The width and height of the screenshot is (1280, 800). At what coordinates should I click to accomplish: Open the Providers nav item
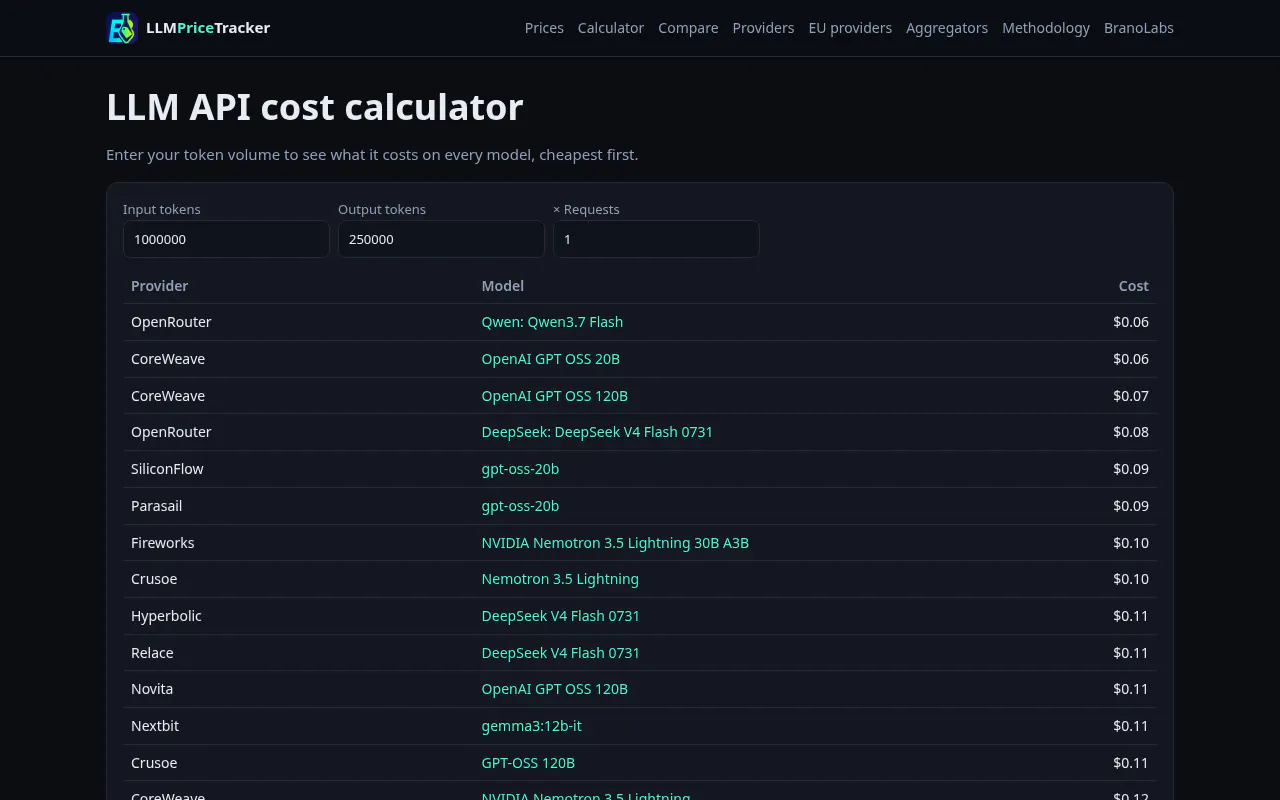(x=763, y=28)
